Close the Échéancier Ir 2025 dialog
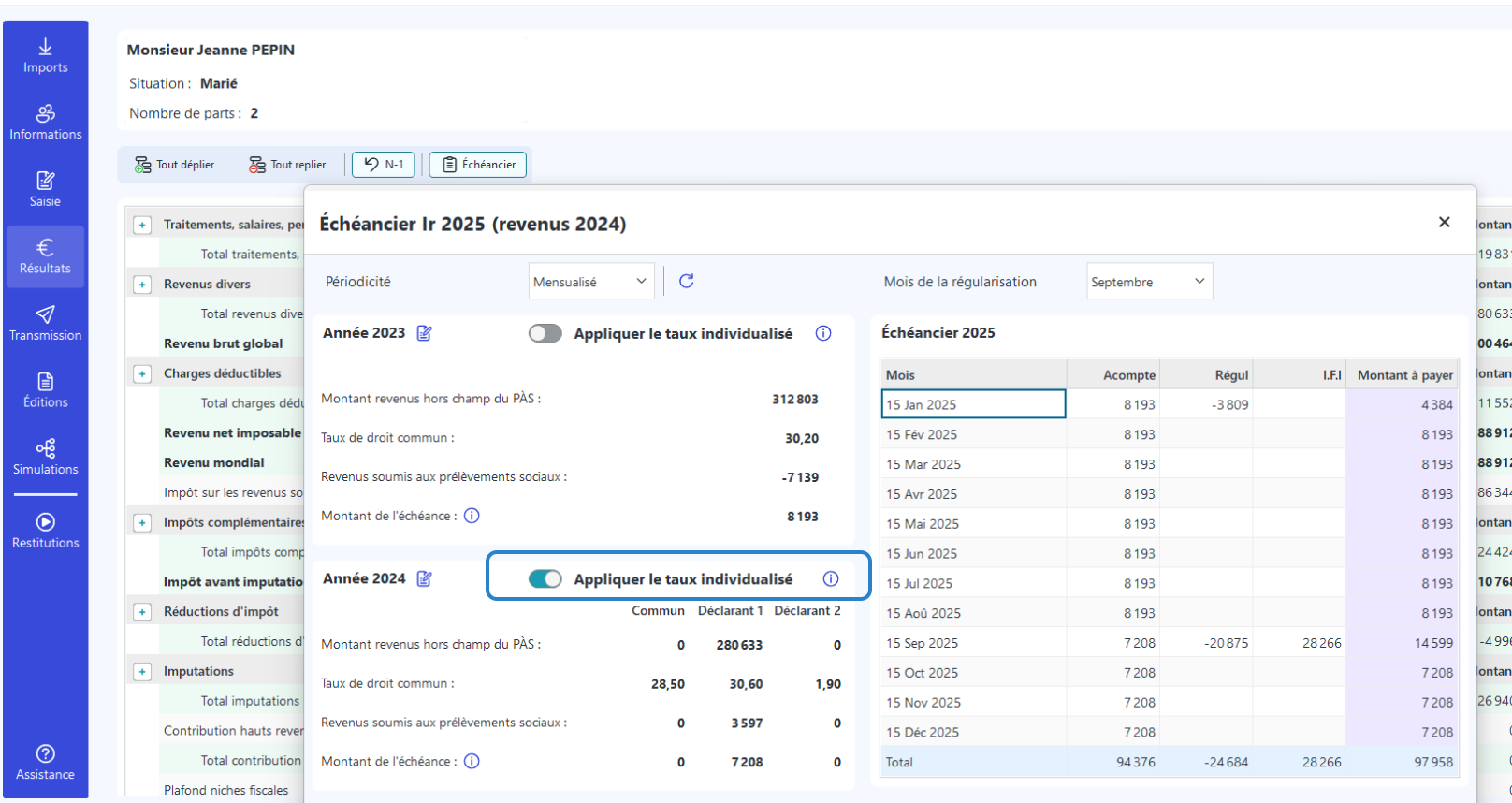Image resolution: width=1512 pixels, height=803 pixels. click(x=1444, y=222)
